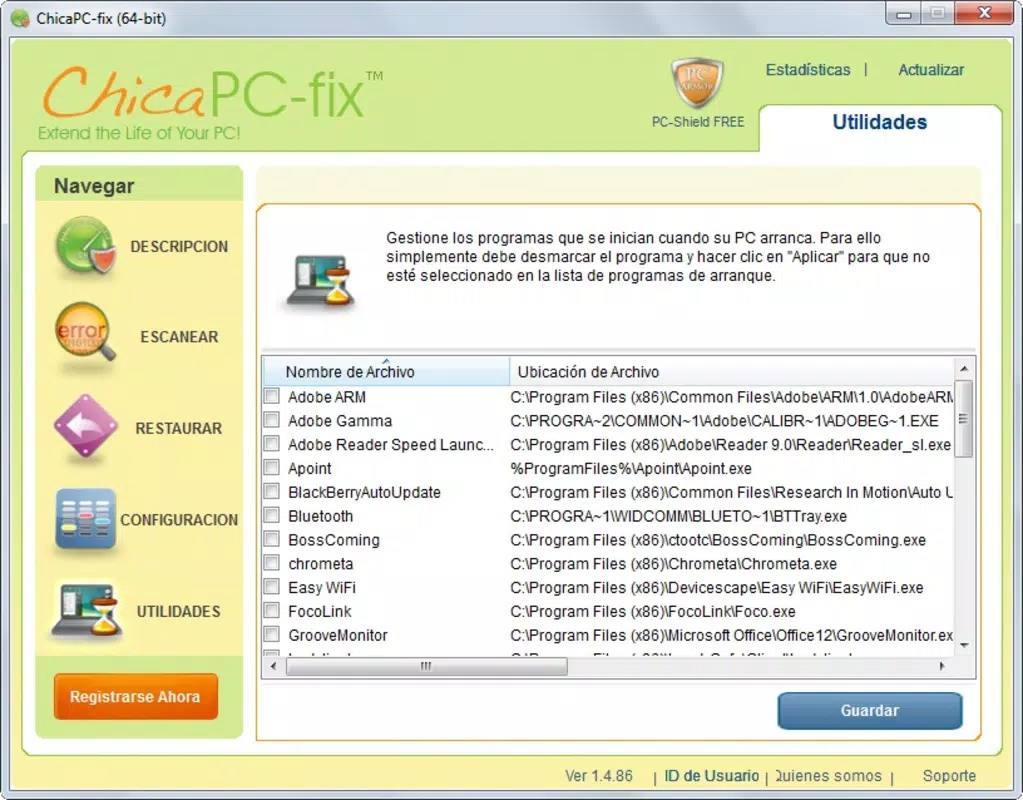
Task: Click the Guardar button
Action: (x=870, y=711)
